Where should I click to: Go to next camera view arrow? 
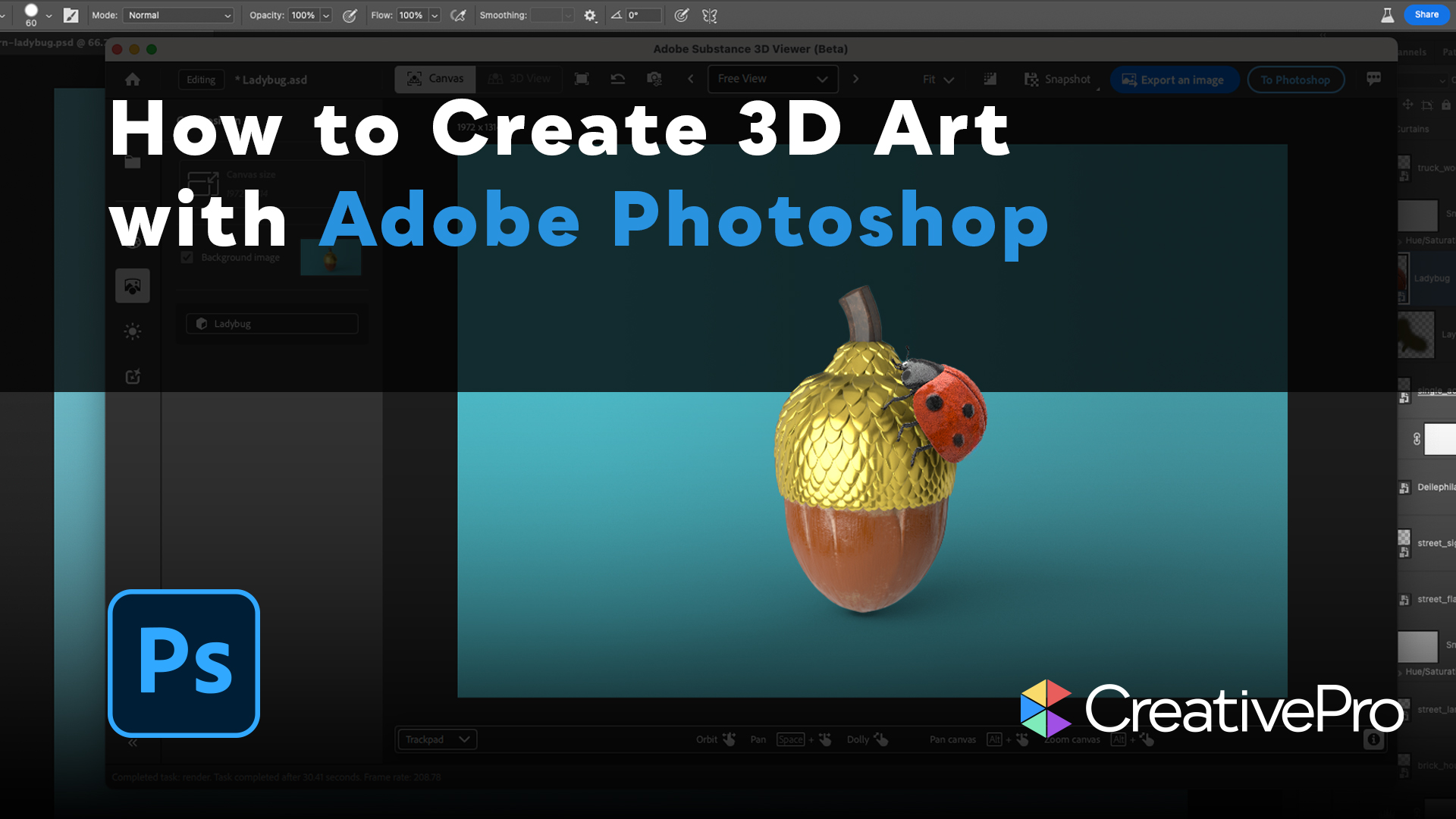coord(855,79)
